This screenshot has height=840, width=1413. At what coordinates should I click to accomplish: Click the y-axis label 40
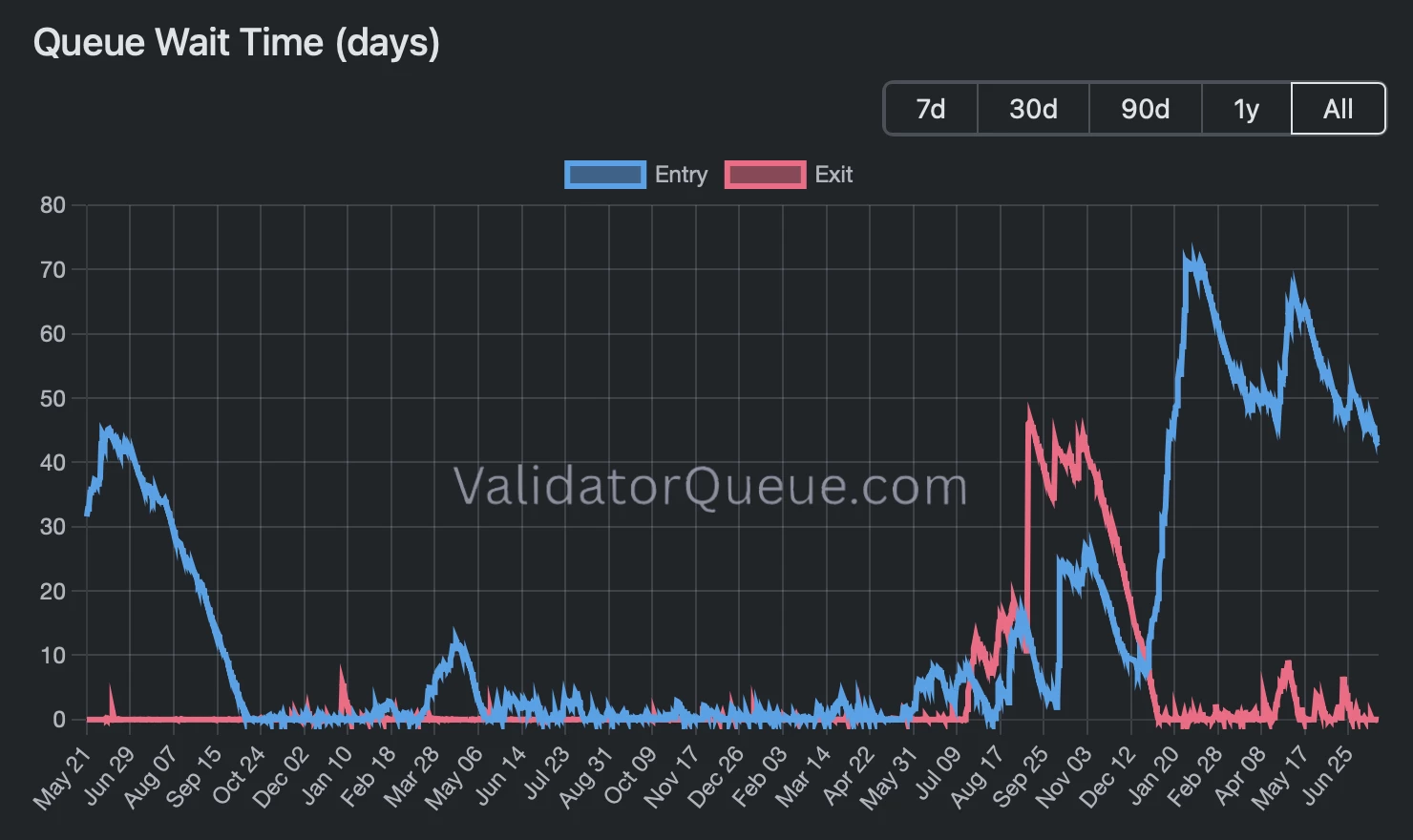tap(53, 463)
